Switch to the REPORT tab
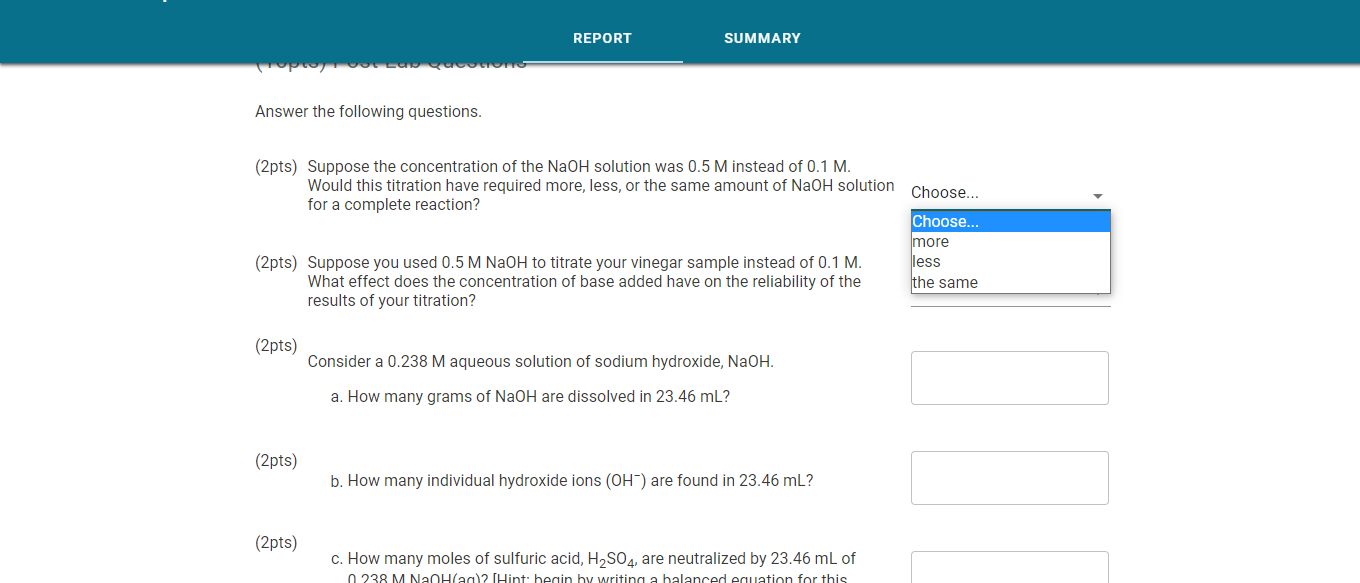 pyautogui.click(x=602, y=38)
